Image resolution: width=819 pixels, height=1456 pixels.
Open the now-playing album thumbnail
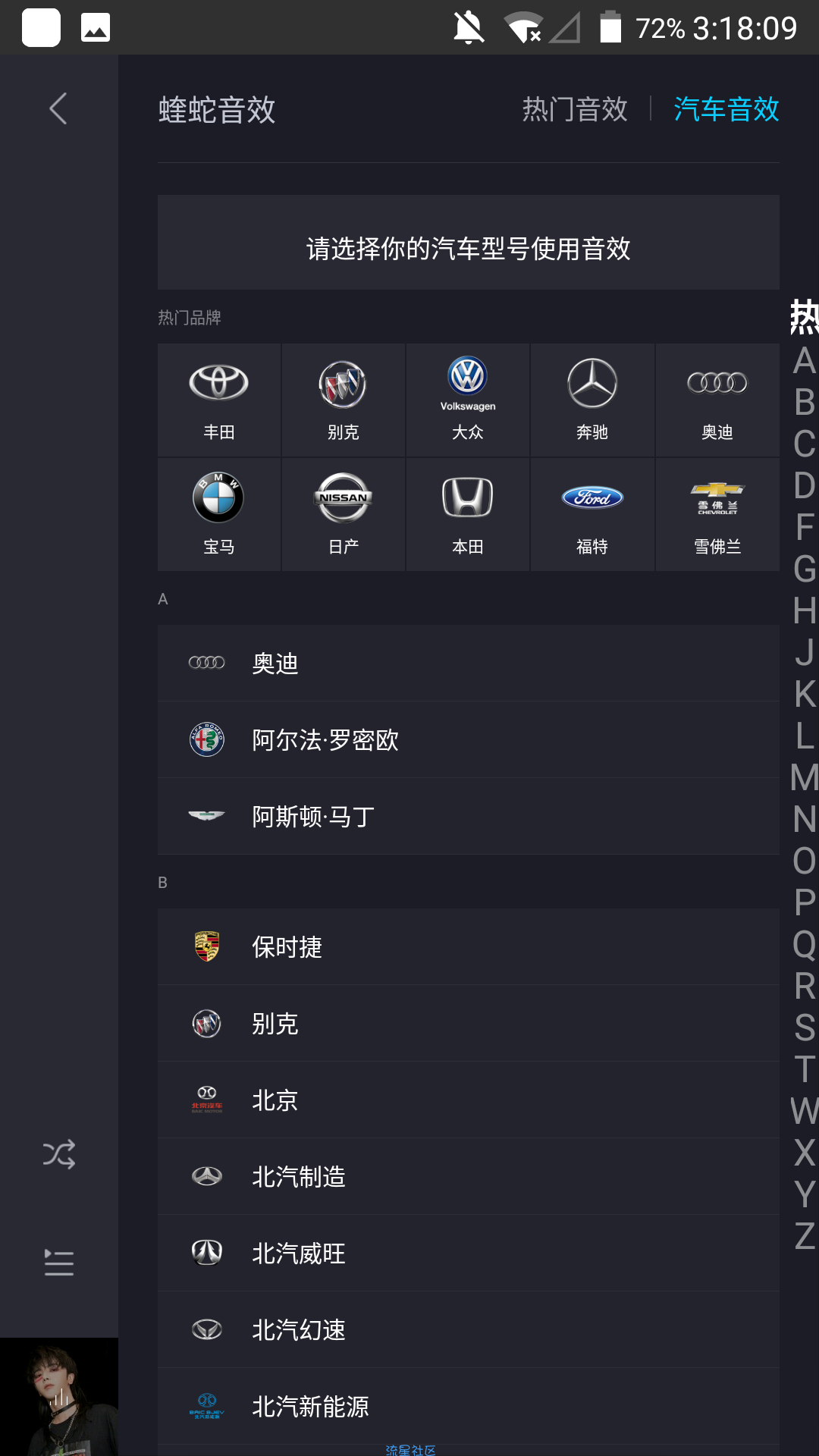click(x=59, y=1397)
